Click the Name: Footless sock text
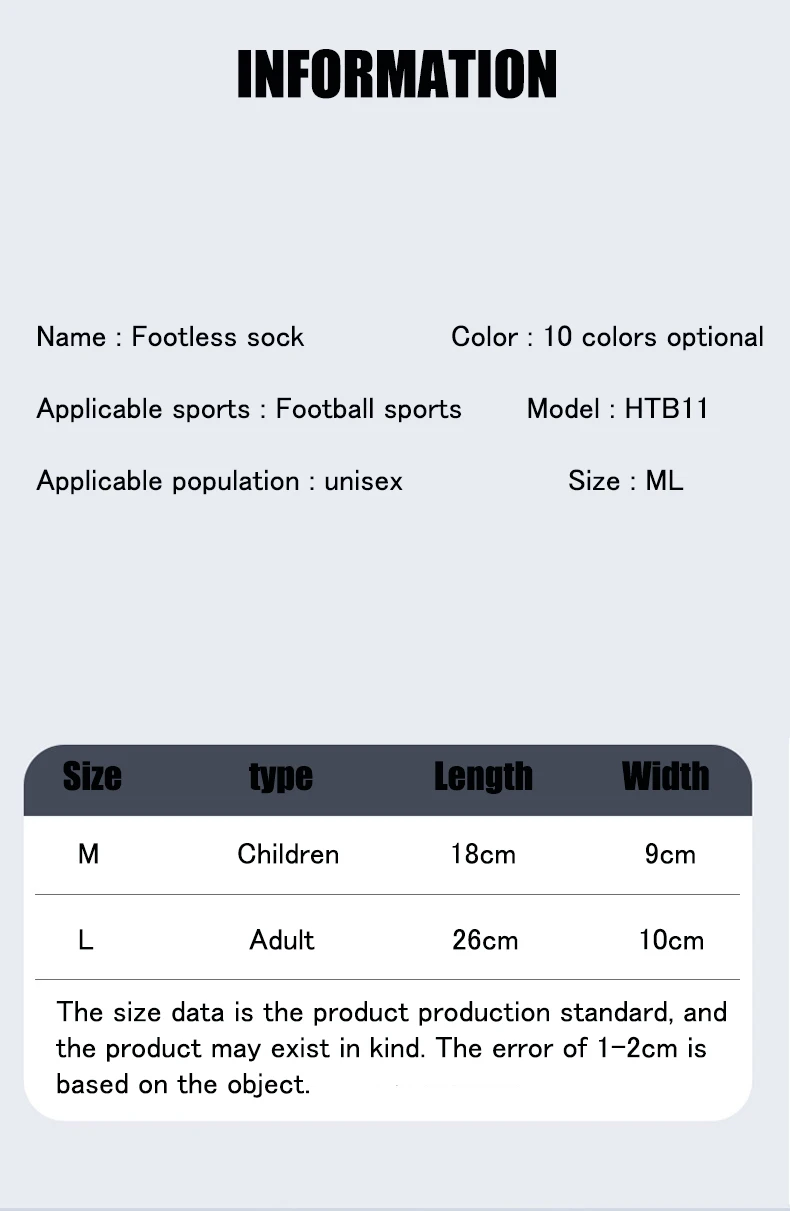The width and height of the screenshot is (790, 1211). pos(170,337)
